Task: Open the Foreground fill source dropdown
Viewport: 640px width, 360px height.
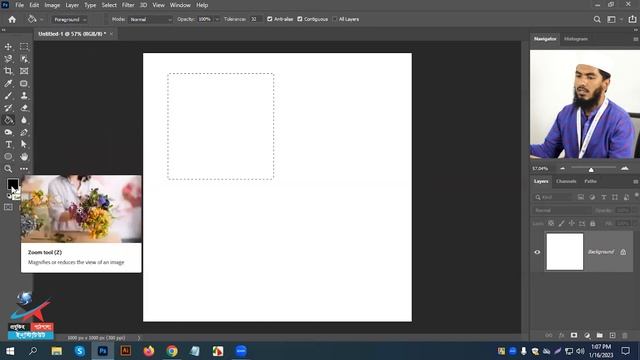Action: click(69, 20)
